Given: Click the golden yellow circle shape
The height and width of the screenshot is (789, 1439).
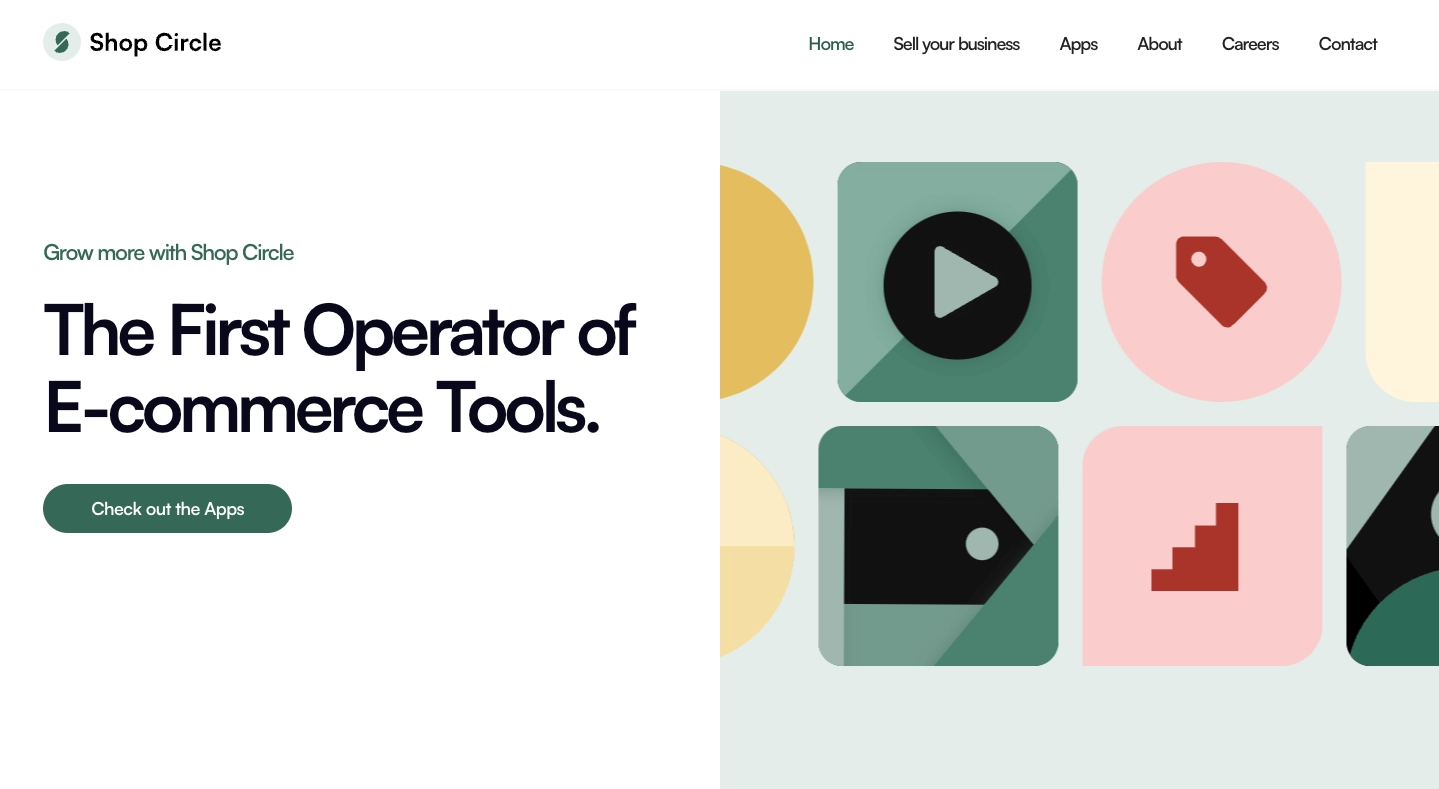Looking at the screenshot, I should click(762, 282).
